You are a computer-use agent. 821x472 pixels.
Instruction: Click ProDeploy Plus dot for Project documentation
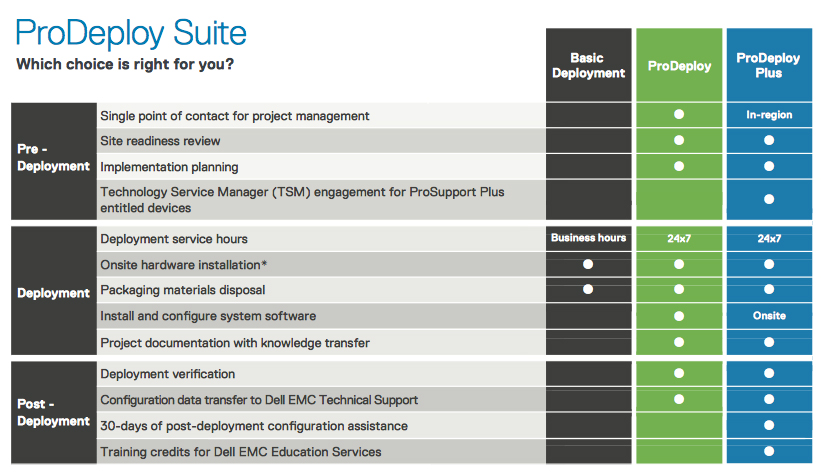tap(769, 342)
